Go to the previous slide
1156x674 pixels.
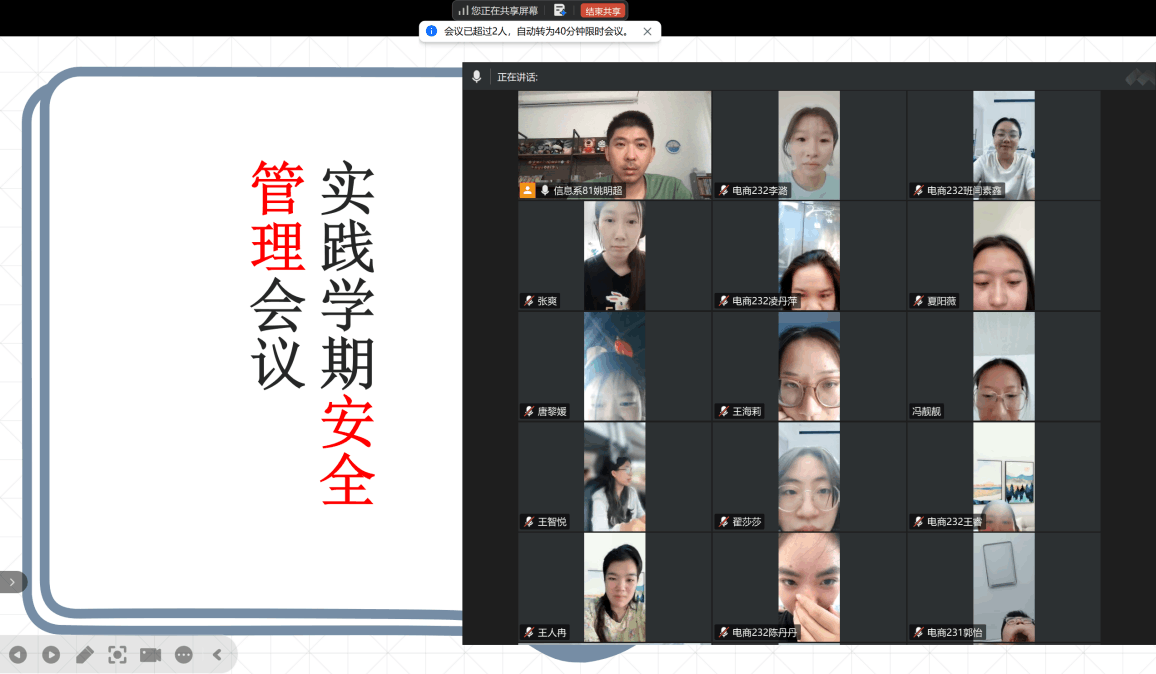(17, 655)
